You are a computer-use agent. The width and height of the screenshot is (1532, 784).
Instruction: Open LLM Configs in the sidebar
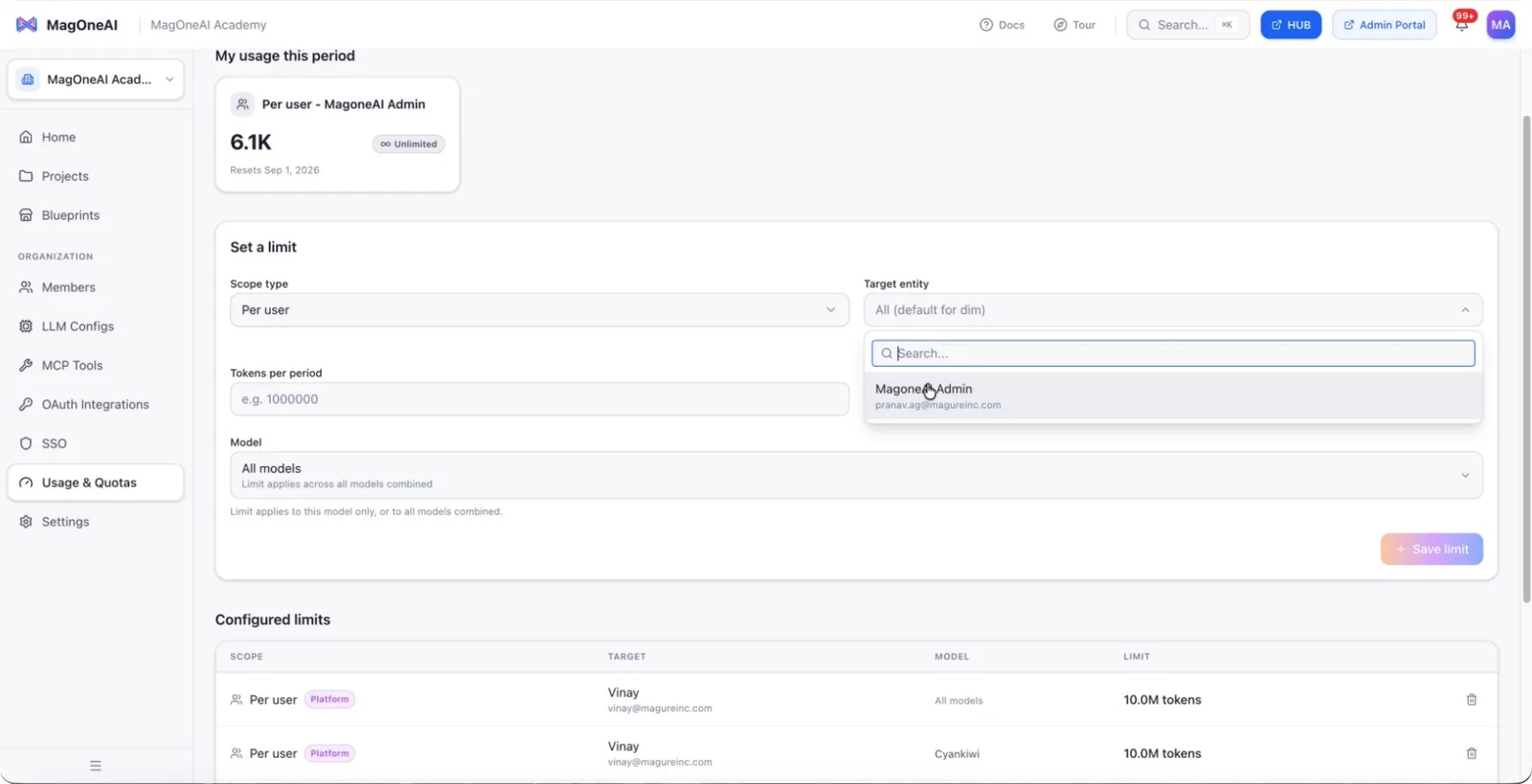[x=96, y=326]
